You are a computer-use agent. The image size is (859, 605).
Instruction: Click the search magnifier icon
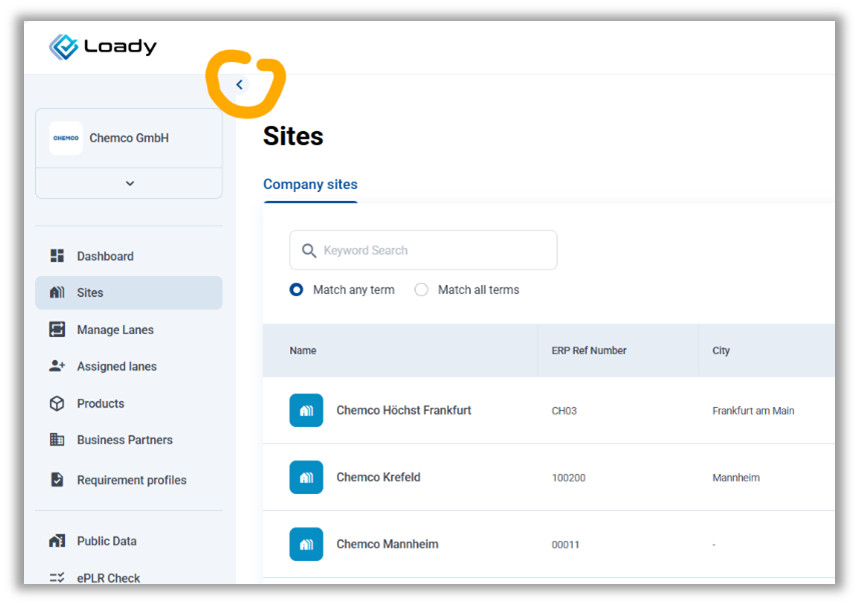(309, 250)
